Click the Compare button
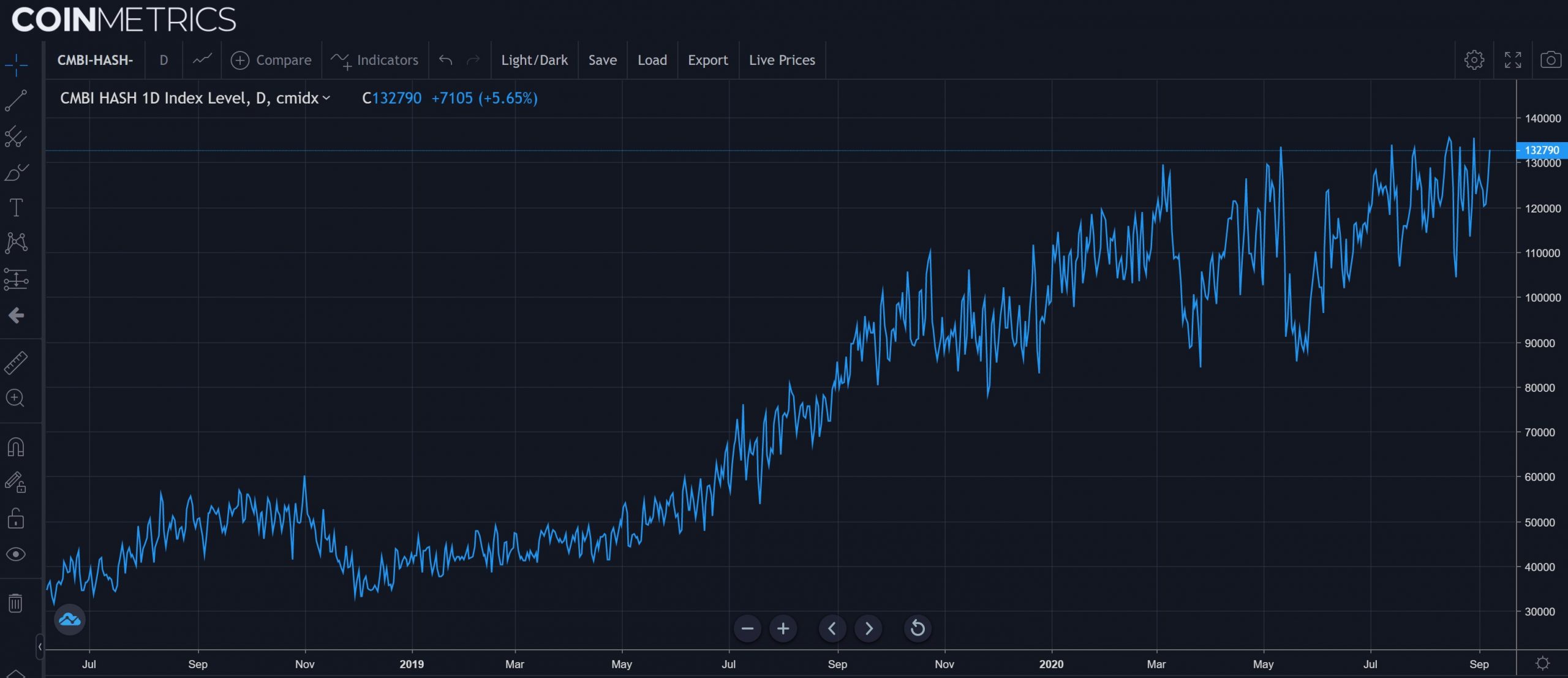Viewport: 1568px width, 678px height. tap(271, 60)
